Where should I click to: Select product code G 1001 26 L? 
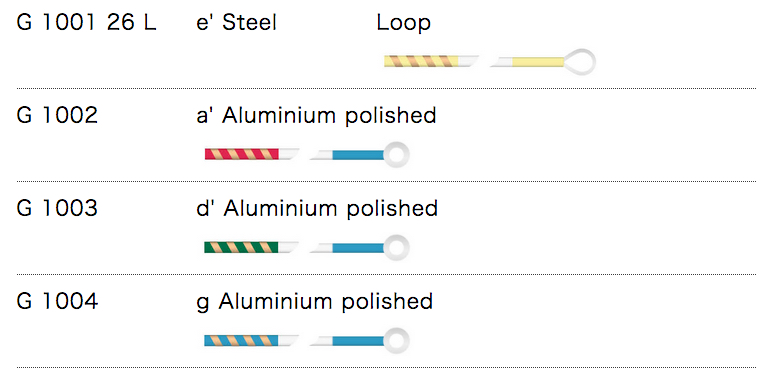click(x=86, y=22)
